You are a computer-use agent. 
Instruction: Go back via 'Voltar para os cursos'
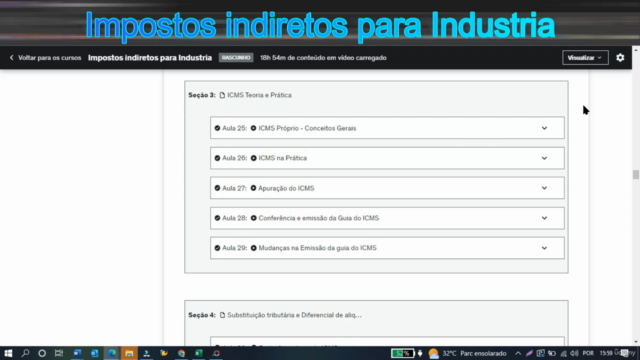click(x=45, y=58)
